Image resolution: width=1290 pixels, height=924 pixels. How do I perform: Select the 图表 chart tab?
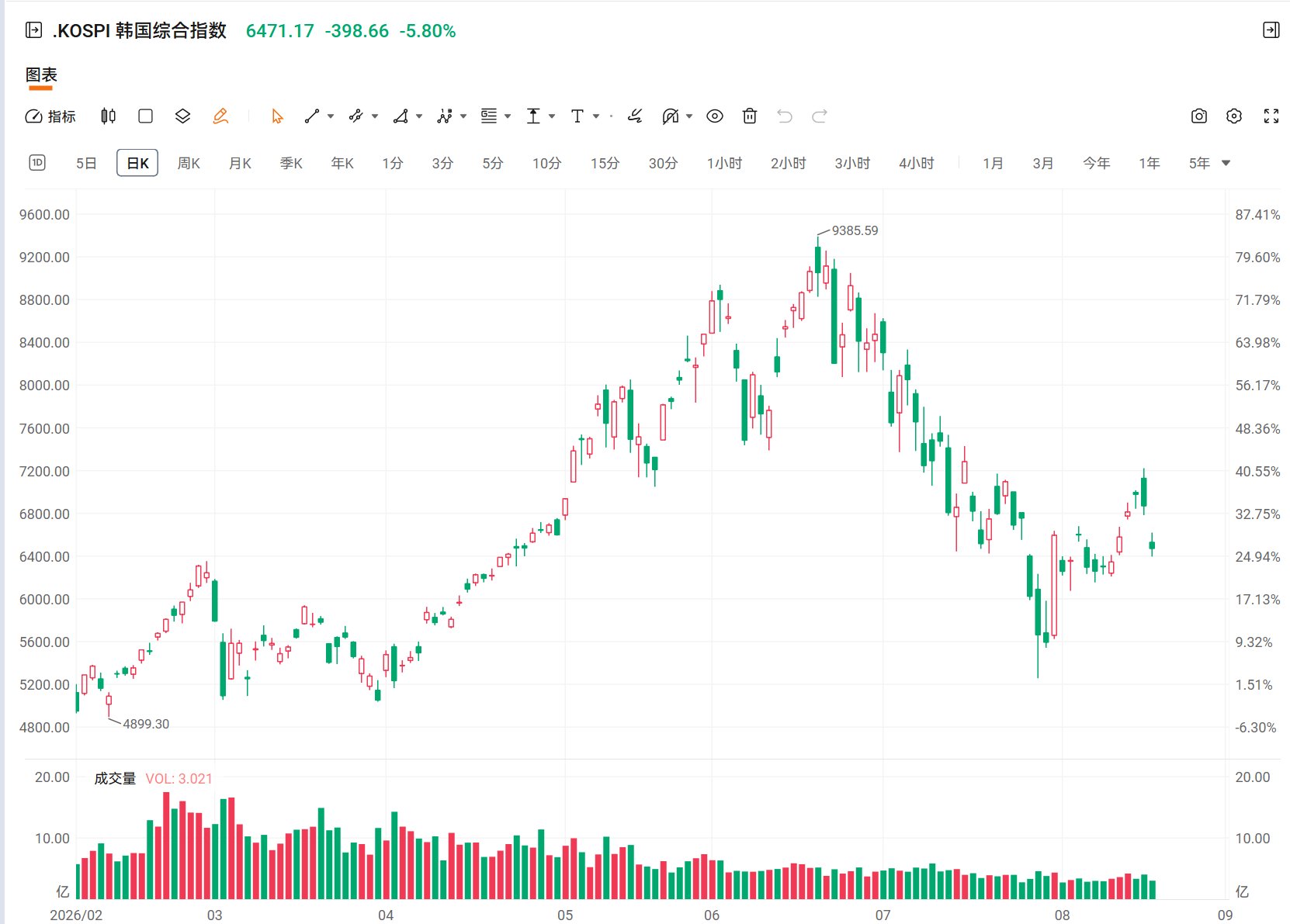point(41,75)
